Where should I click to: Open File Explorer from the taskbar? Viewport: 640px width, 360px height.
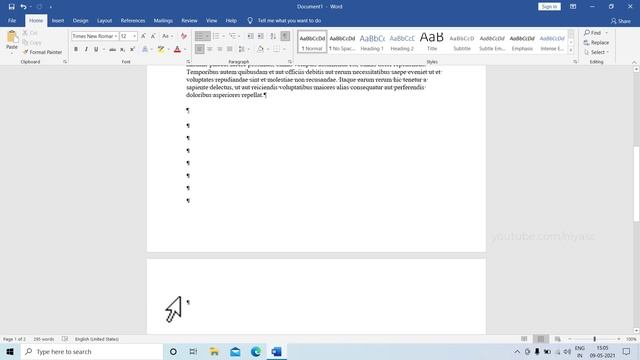214,351
